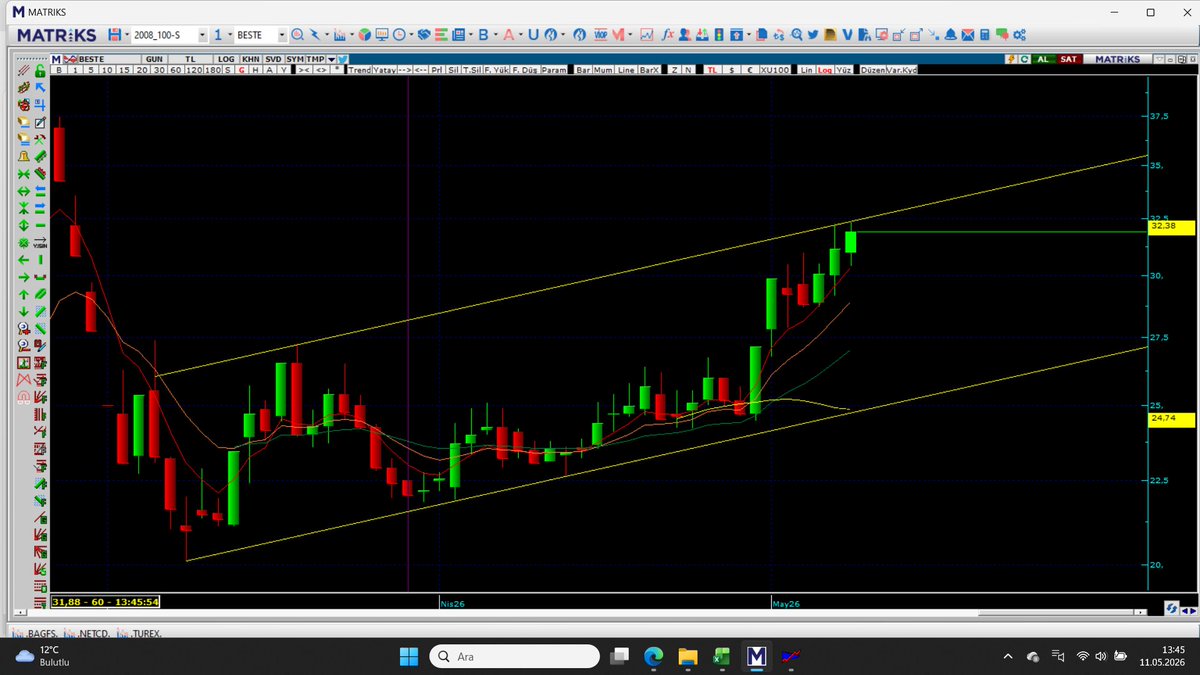The width and height of the screenshot is (1200, 675).
Task: Click the green right arrow drawing tool
Action: pos(24,277)
